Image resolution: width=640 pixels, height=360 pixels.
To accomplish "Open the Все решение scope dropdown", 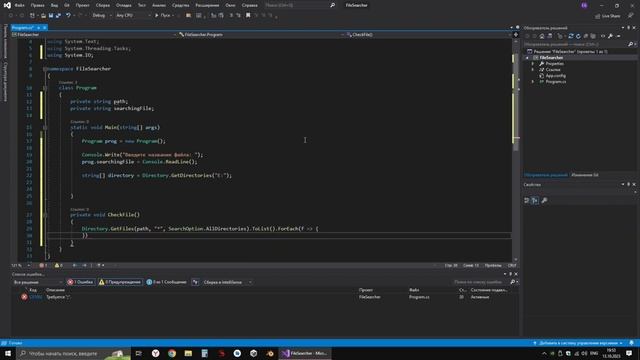I will [x=38, y=282].
